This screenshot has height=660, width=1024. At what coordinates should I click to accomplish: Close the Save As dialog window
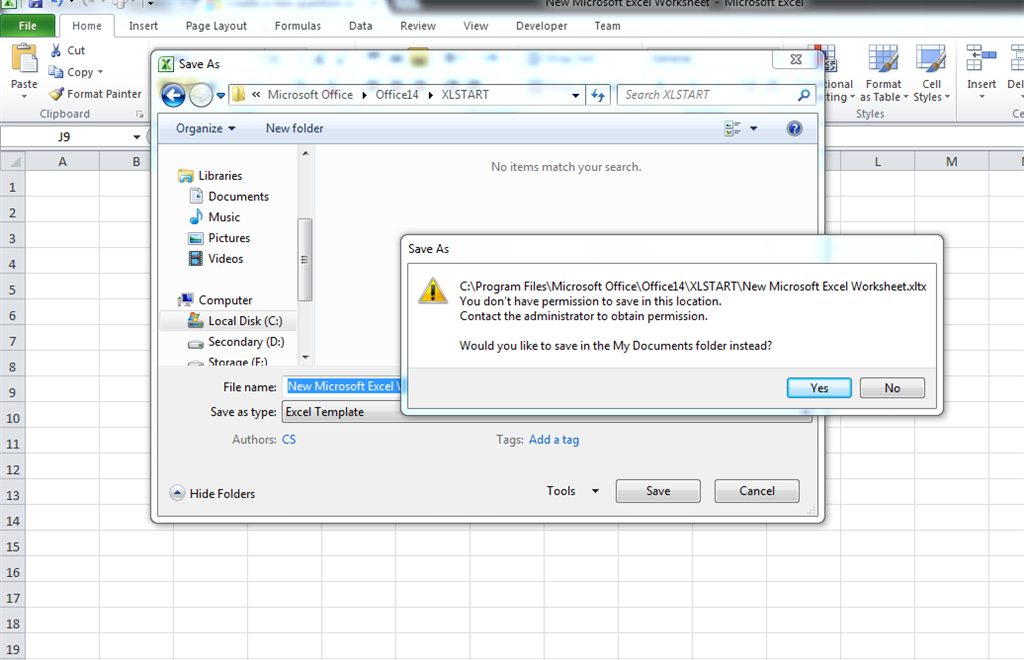[795, 59]
